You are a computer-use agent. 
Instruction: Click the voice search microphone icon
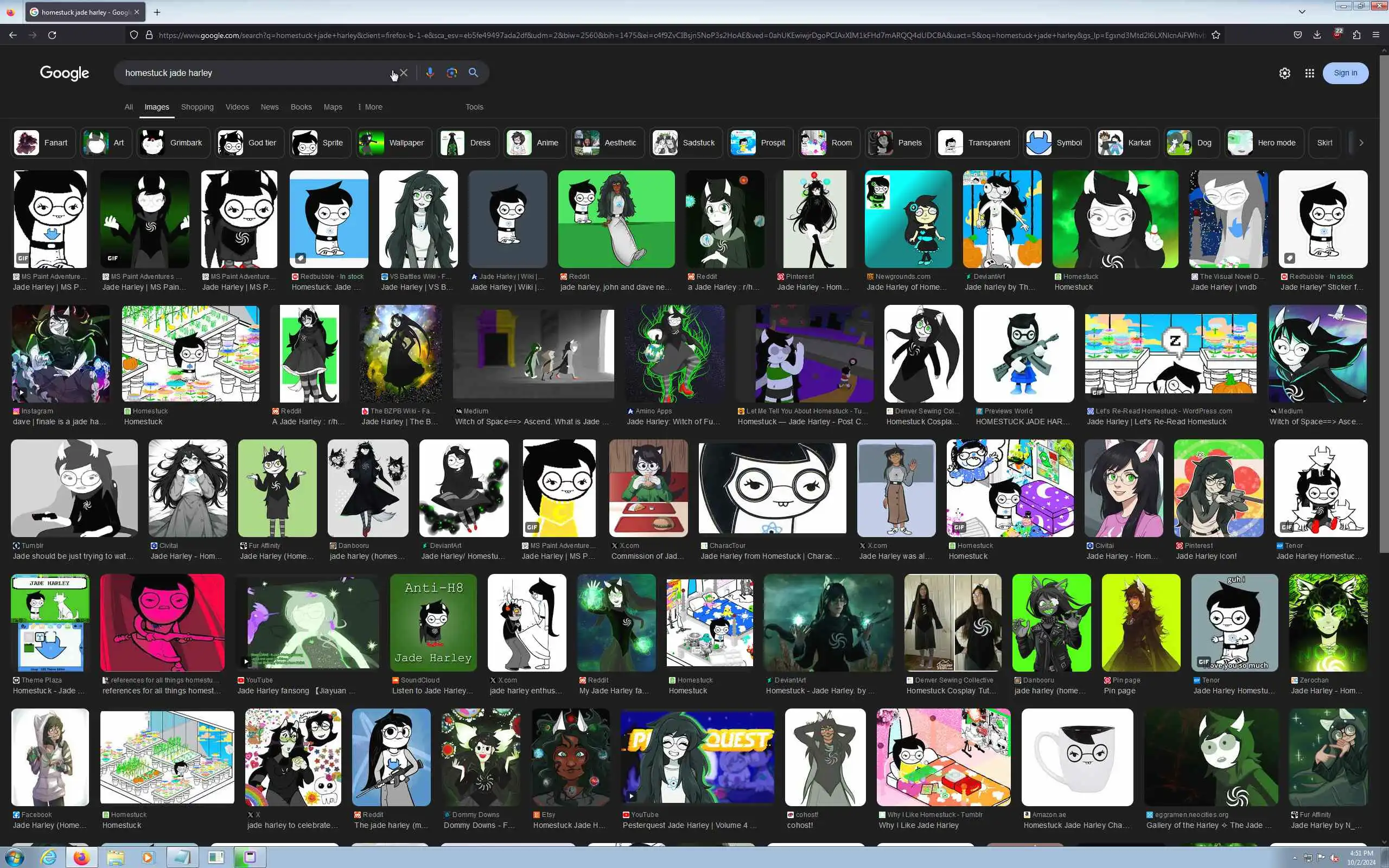tap(429, 73)
